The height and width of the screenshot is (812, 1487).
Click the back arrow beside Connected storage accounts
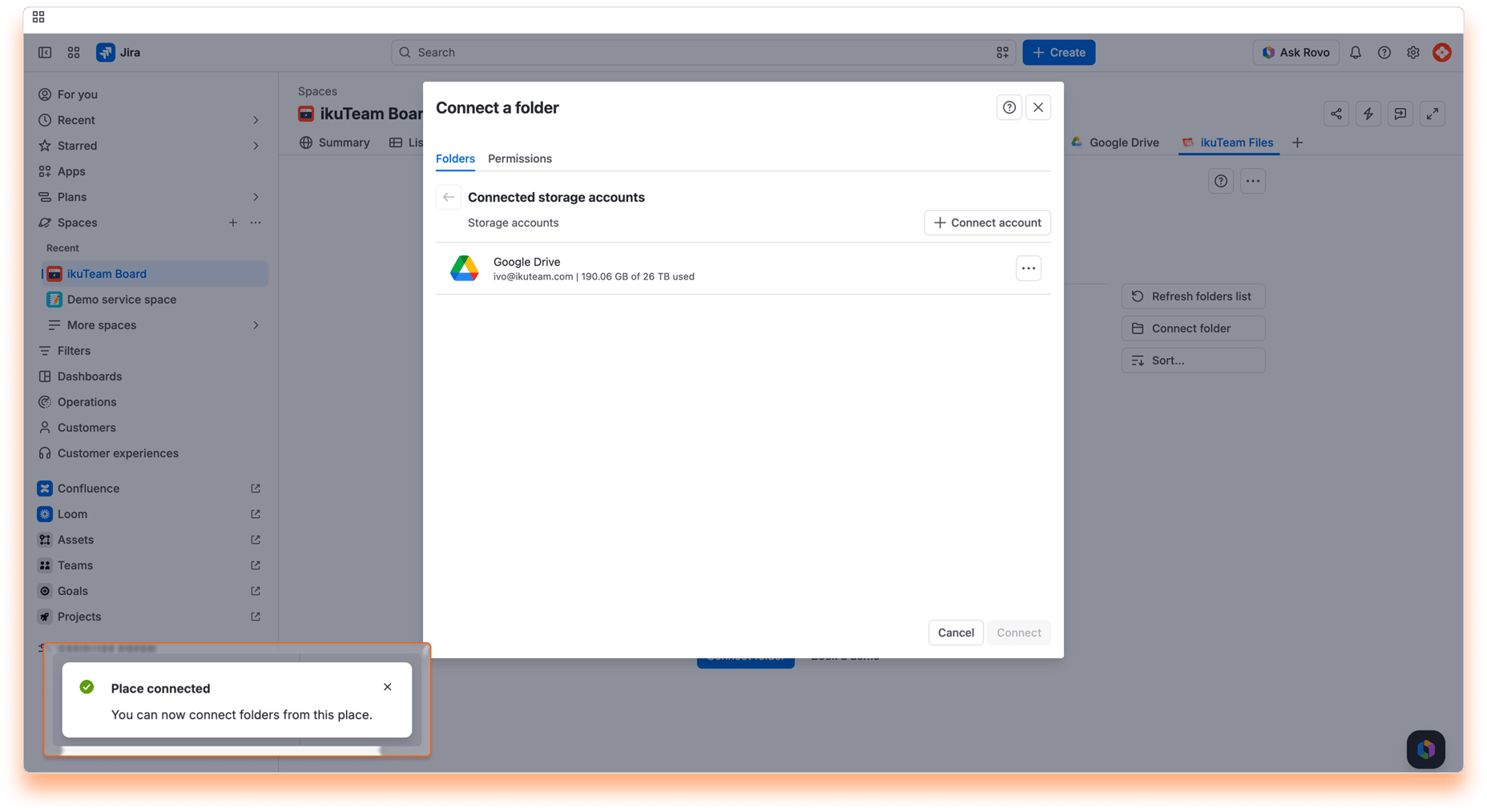pyautogui.click(x=449, y=197)
